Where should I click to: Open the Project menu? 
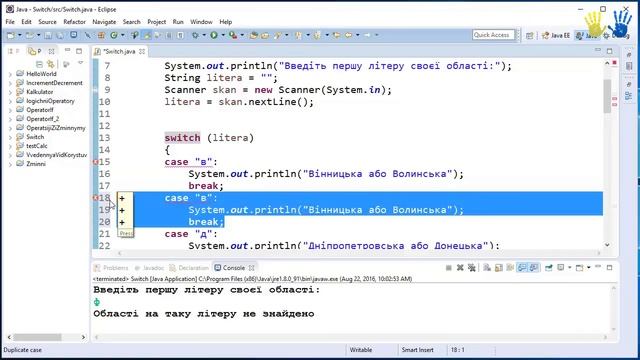(156, 22)
